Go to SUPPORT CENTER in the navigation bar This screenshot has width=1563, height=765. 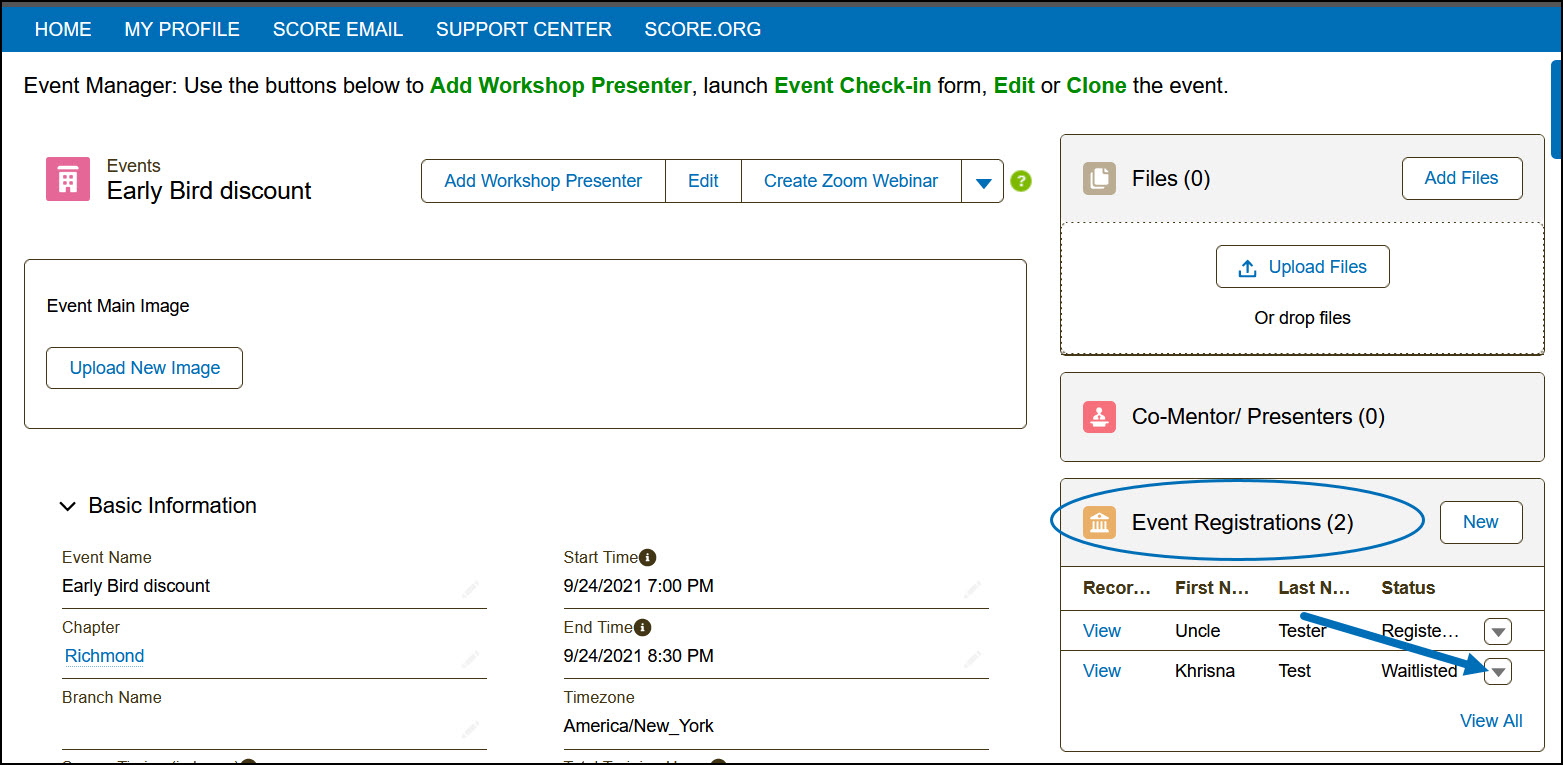(x=523, y=29)
